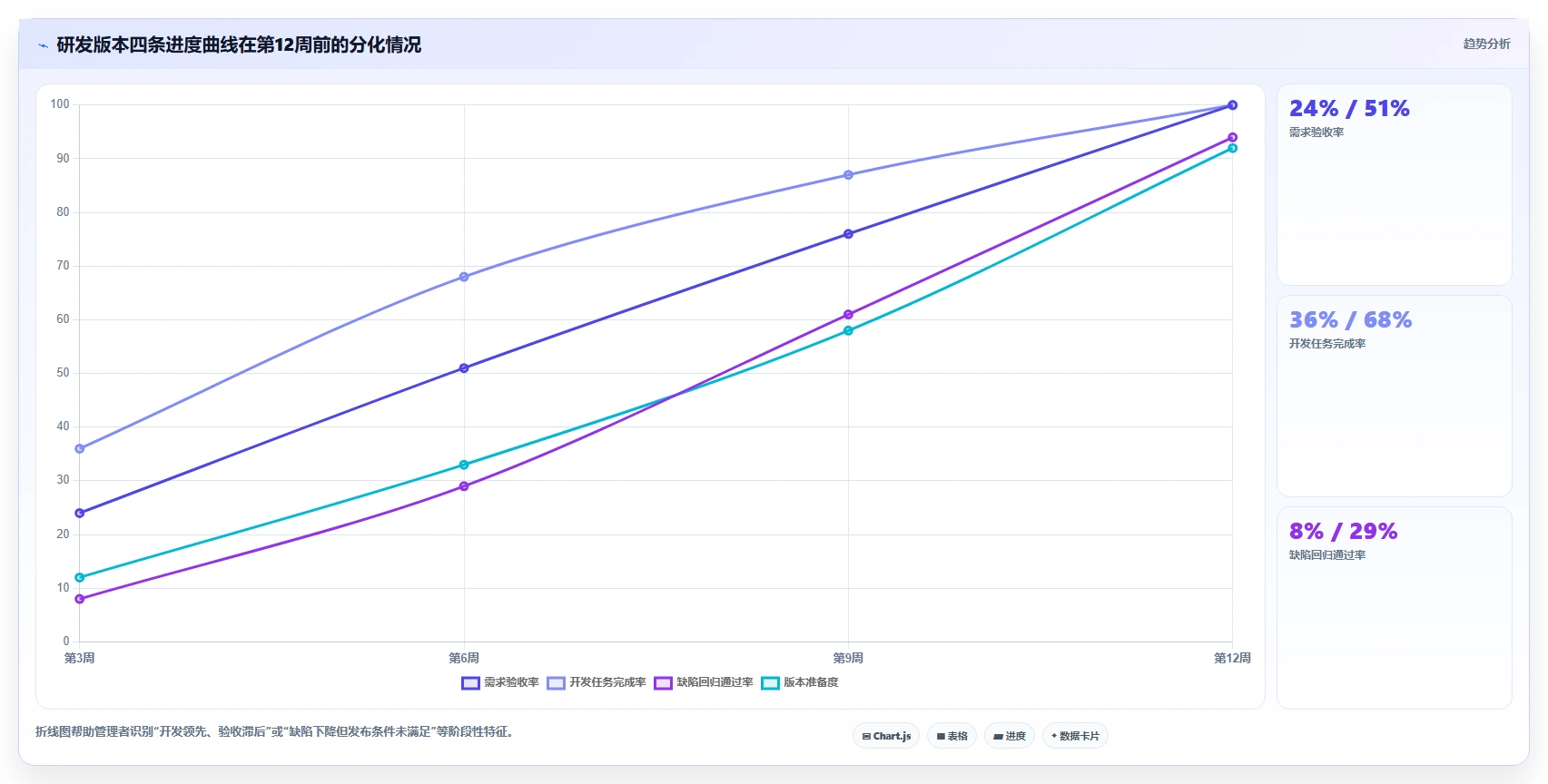Image resolution: width=1548 pixels, height=784 pixels.
Task: Click the sparkle icon inside the 数据卡片 chip
Action: (1054, 736)
